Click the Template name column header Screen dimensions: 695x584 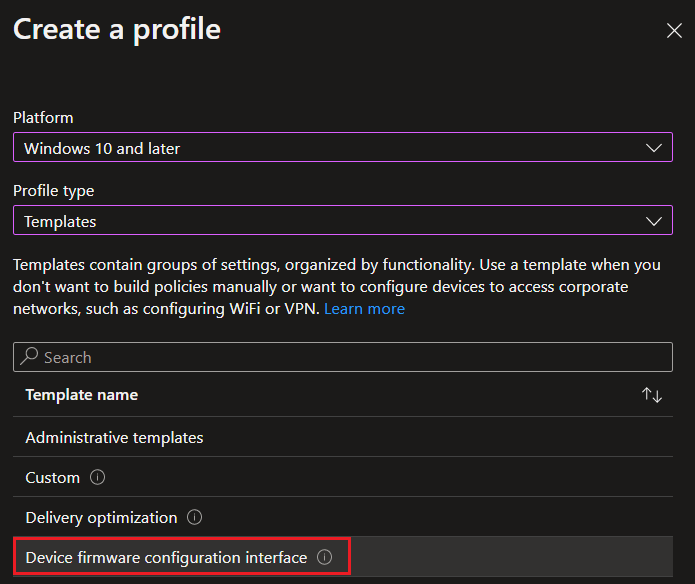tap(82, 395)
